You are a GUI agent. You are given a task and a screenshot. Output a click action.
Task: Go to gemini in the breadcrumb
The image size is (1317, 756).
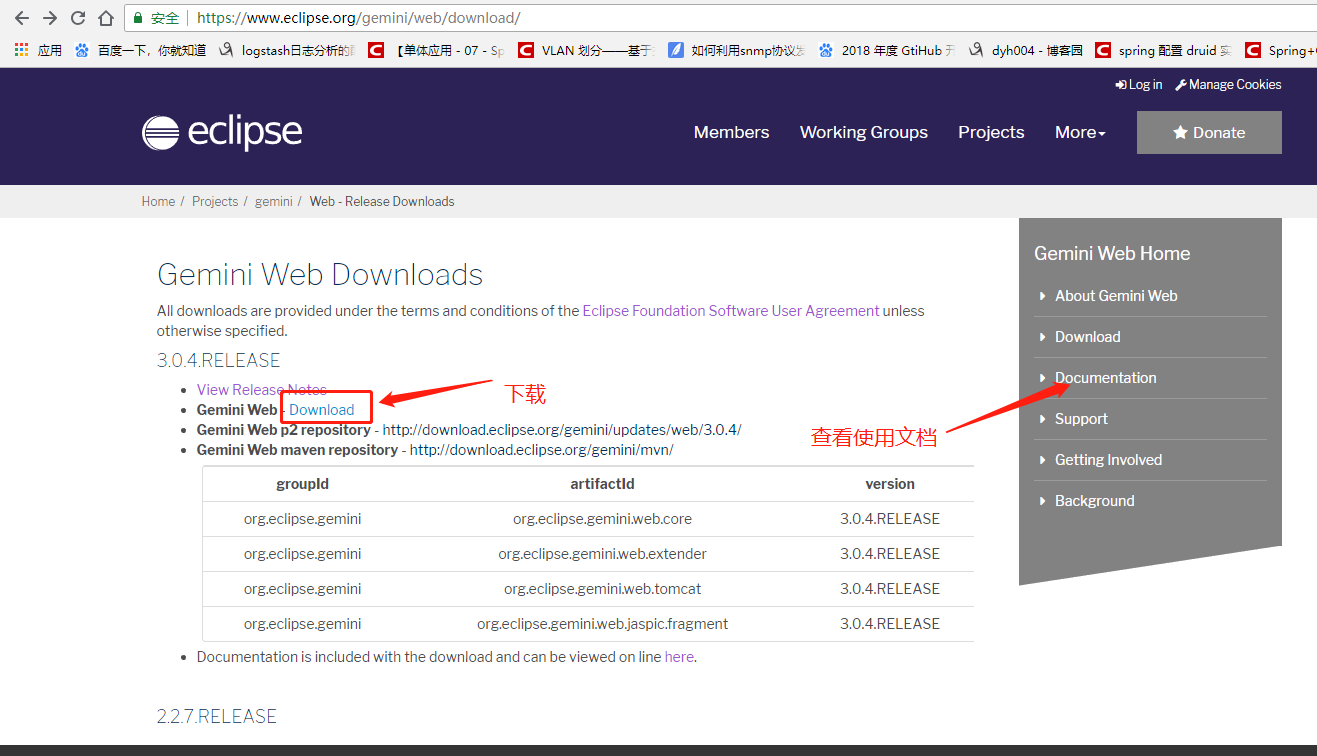click(274, 201)
